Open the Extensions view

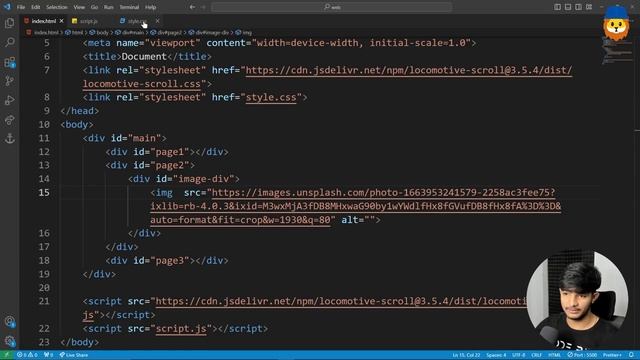coord(9,62)
